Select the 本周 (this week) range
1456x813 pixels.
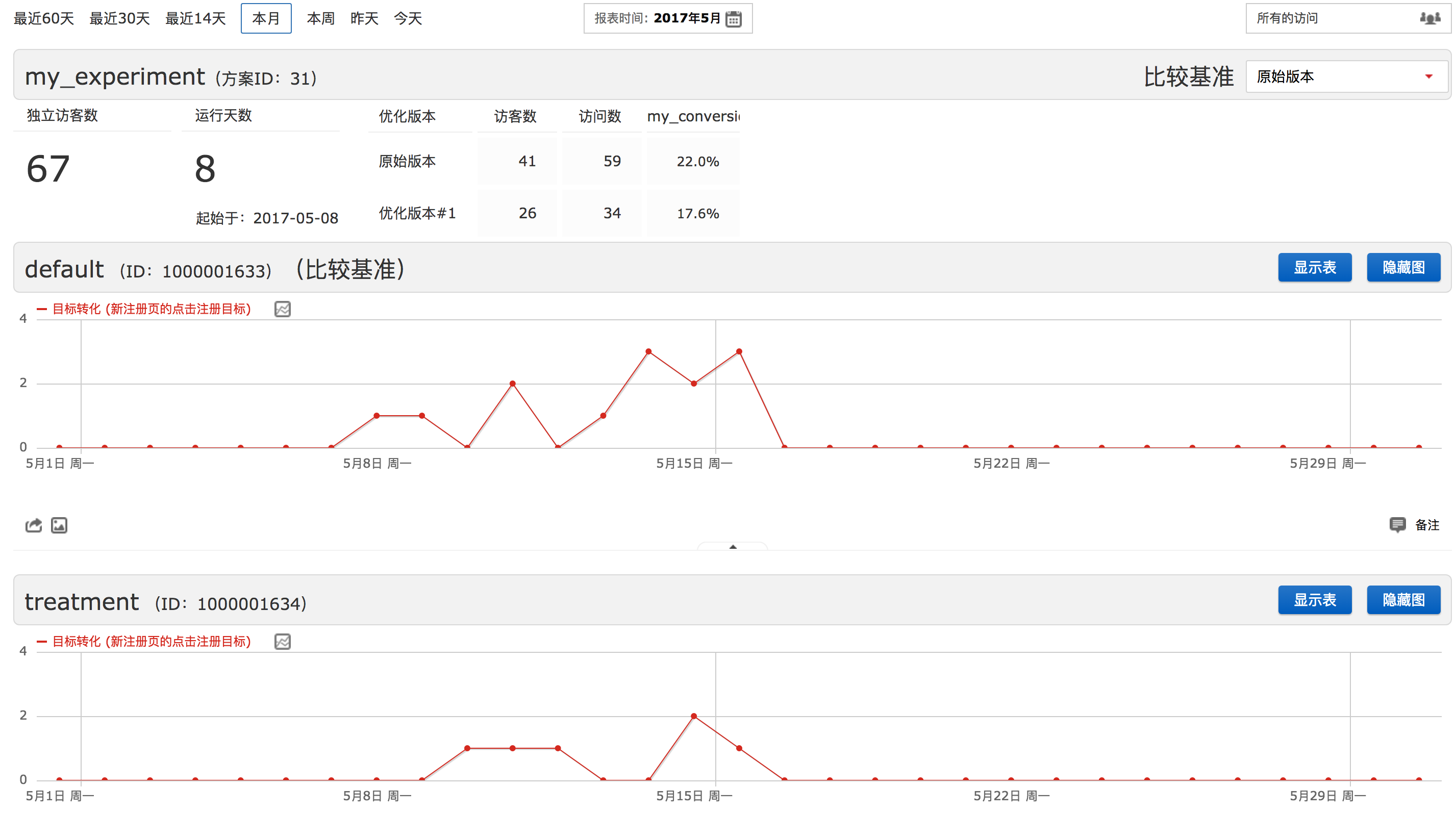[x=320, y=19]
